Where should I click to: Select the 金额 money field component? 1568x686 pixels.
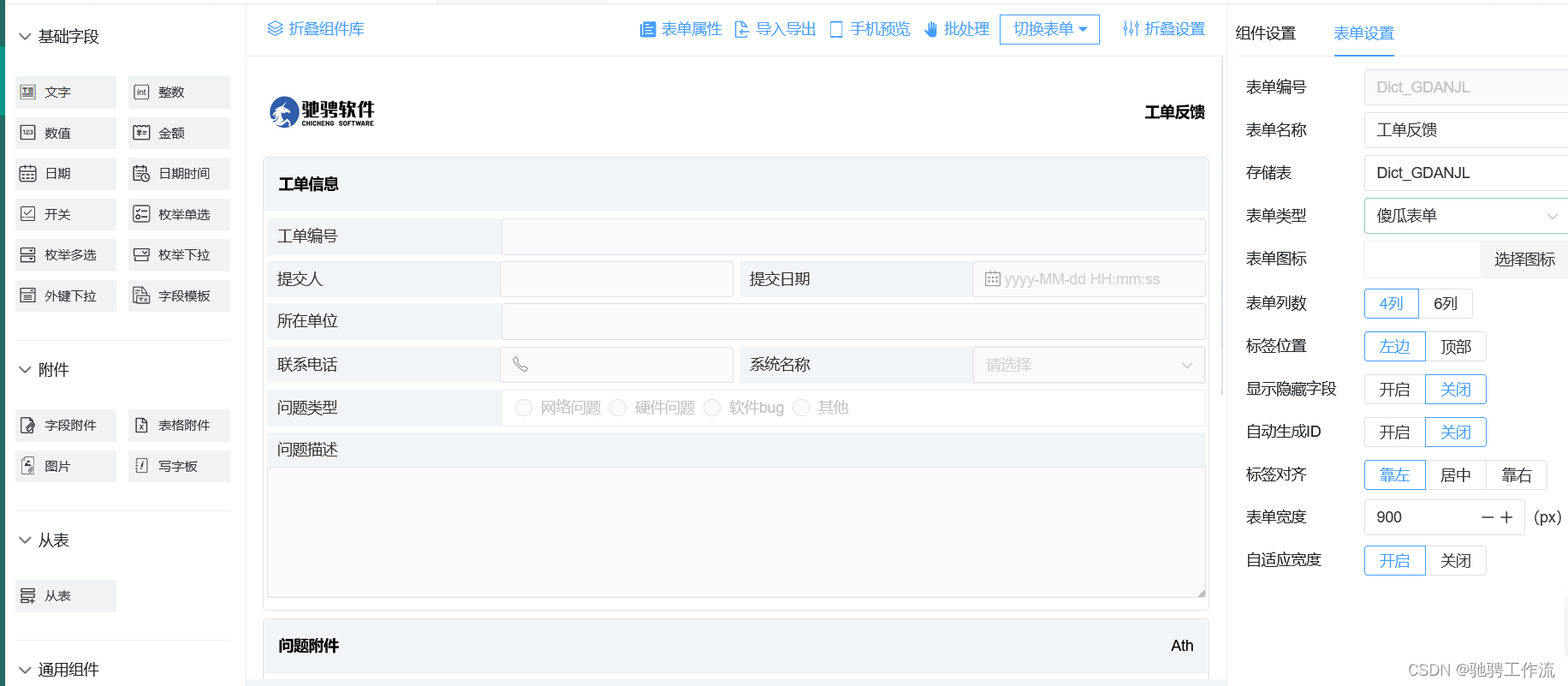click(179, 133)
